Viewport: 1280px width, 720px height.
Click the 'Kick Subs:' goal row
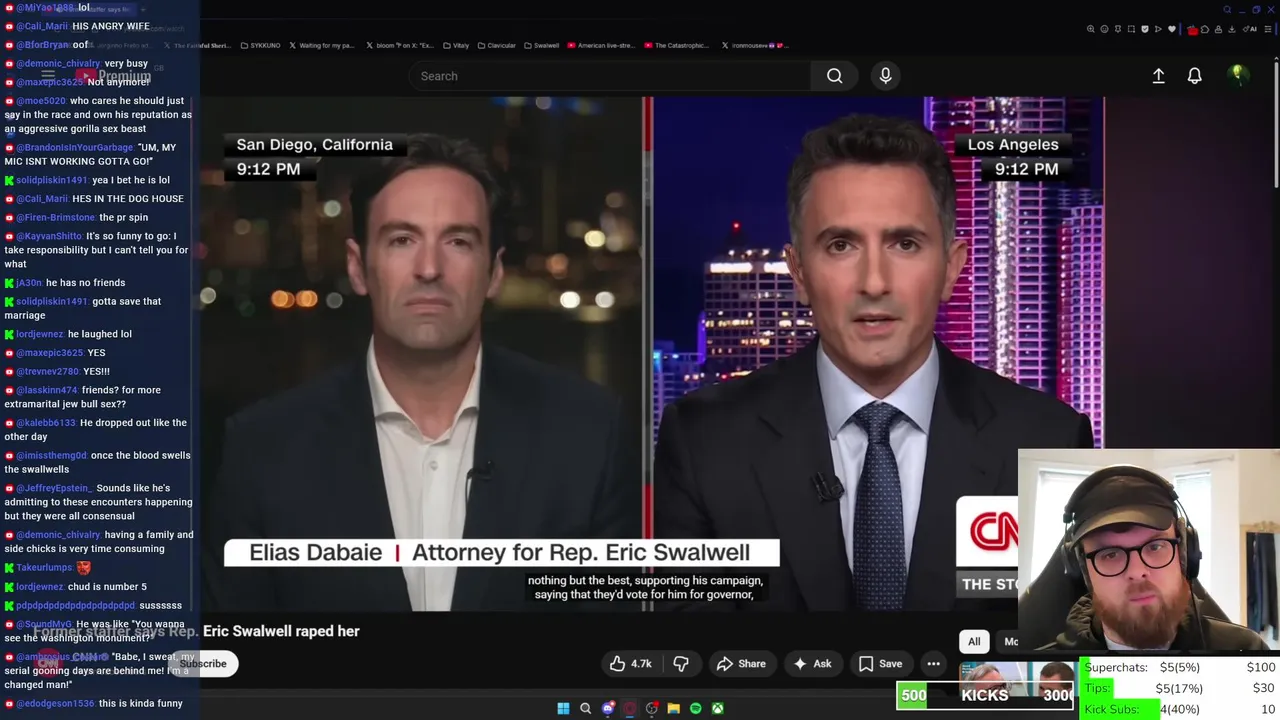[x=1180, y=709]
